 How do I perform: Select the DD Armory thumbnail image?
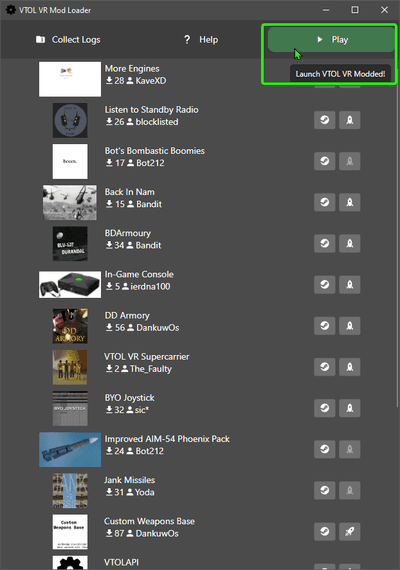click(x=70, y=326)
